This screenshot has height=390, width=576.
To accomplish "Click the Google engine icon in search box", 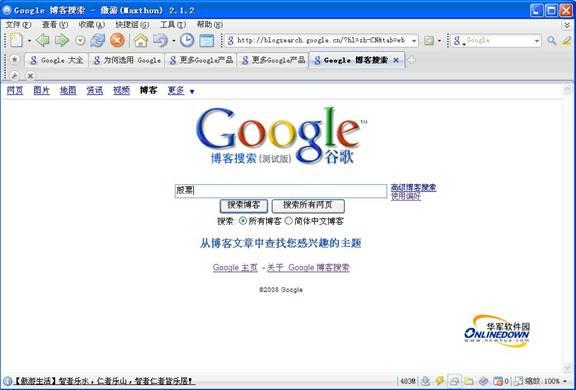I will [x=456, y=40].
